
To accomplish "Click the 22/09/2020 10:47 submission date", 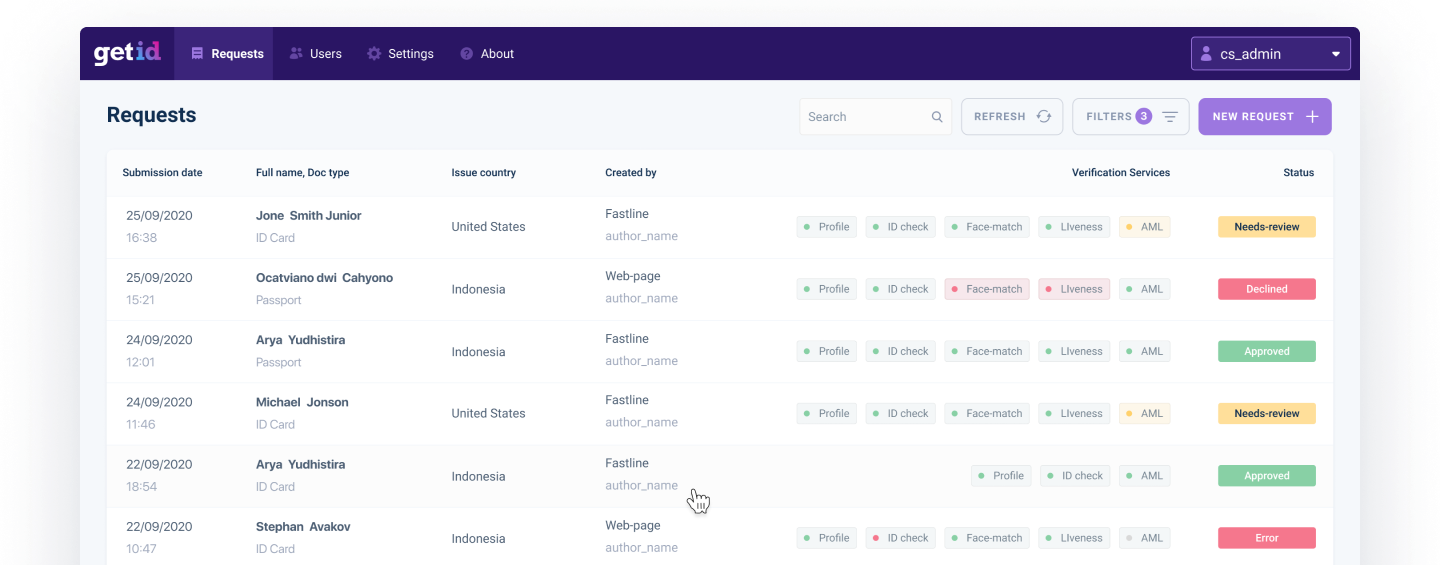I will pos(159,538).
